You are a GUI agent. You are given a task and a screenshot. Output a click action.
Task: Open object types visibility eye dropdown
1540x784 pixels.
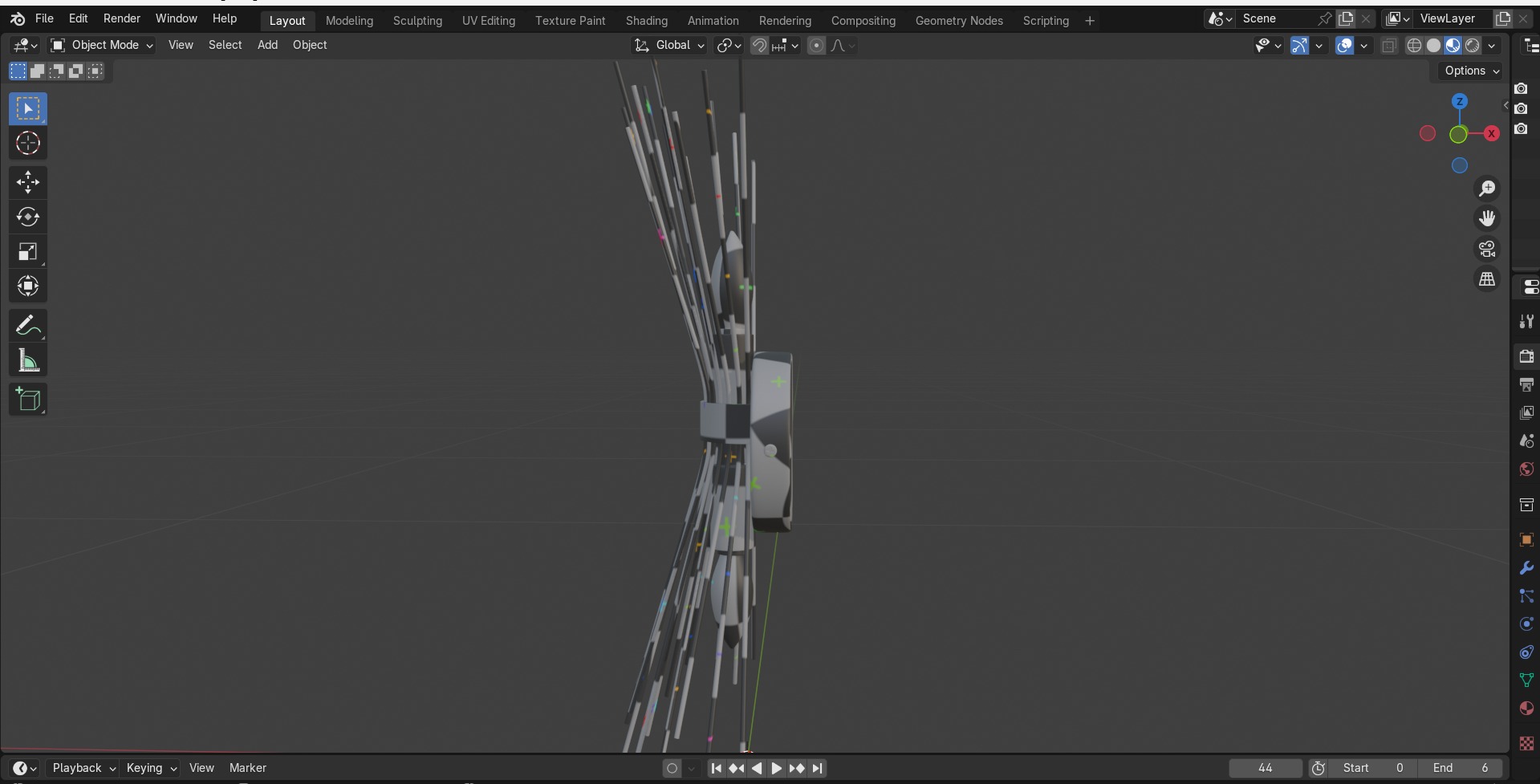(x=1268, y=46)
